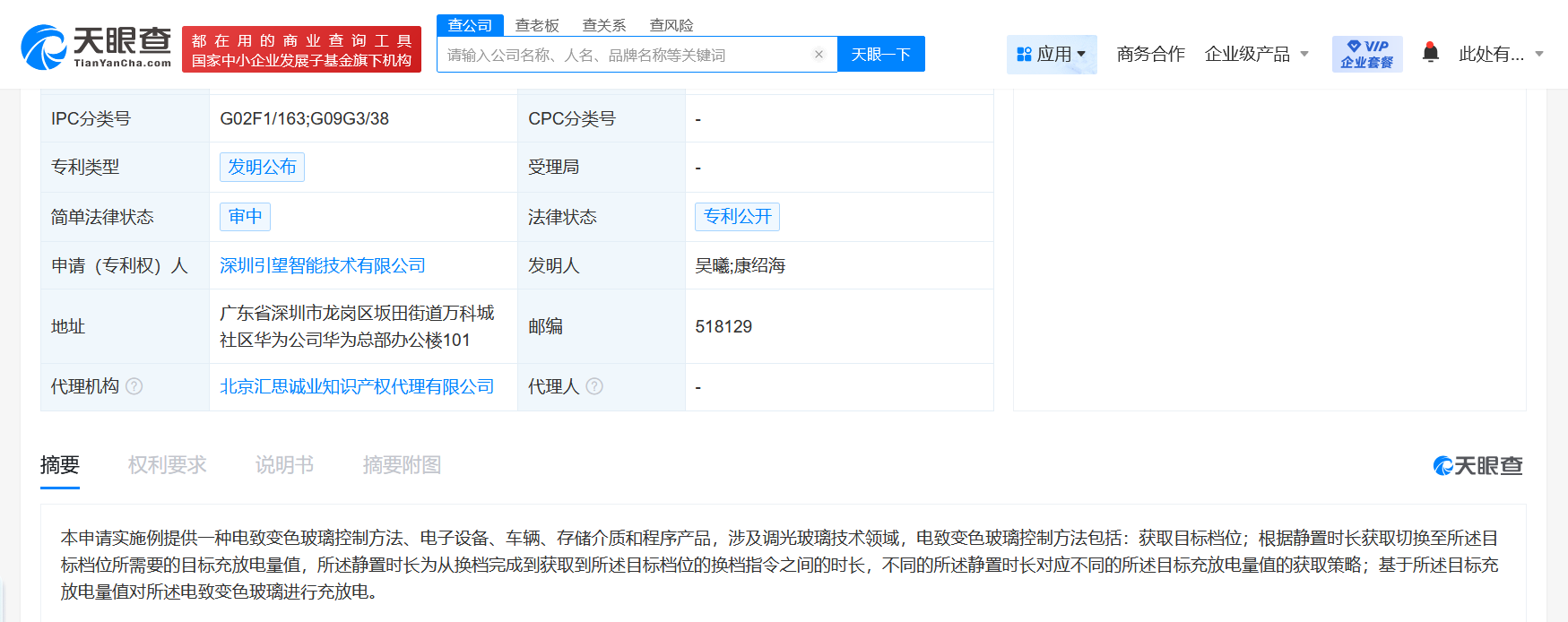Click the 专利公开 status tag
Image resolution: width=1568 pixels, height=622 pixels.
pyautogui.click(x=737, y=216)
